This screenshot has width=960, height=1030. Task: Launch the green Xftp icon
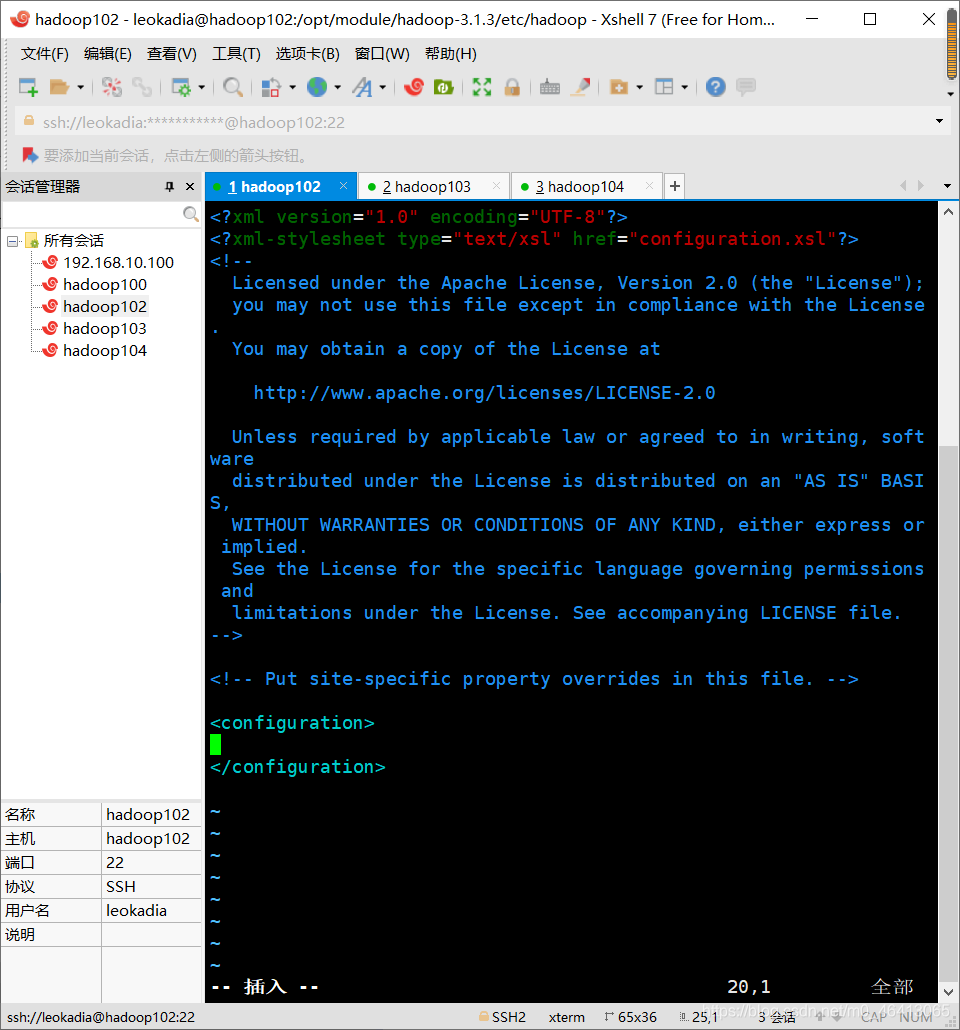(444, 87)
